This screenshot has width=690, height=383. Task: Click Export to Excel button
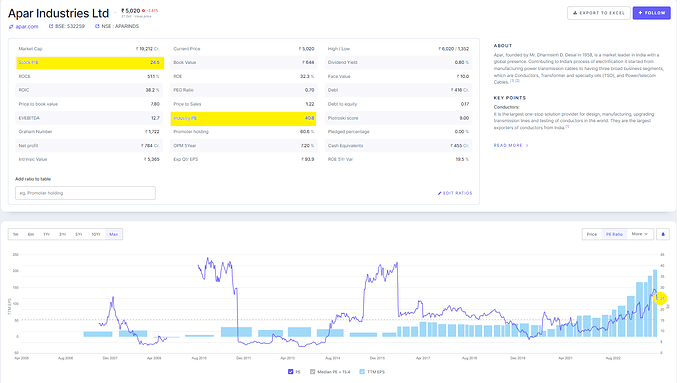coord(598,13)
